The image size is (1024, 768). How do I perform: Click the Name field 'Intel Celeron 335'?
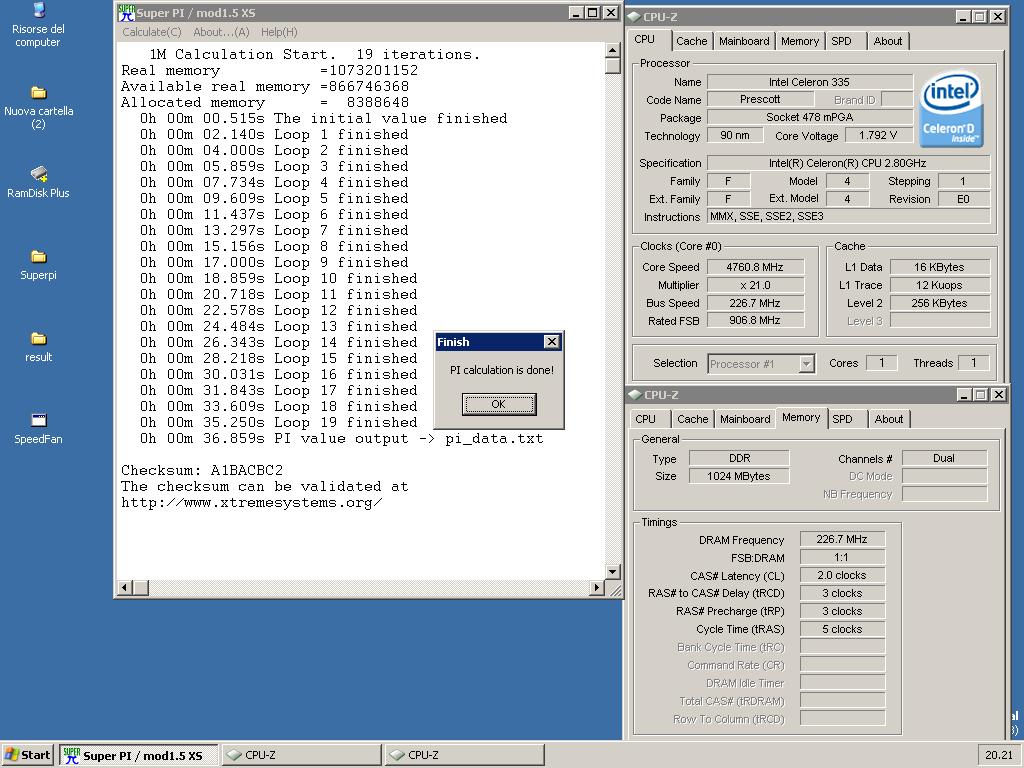(809, 82)
